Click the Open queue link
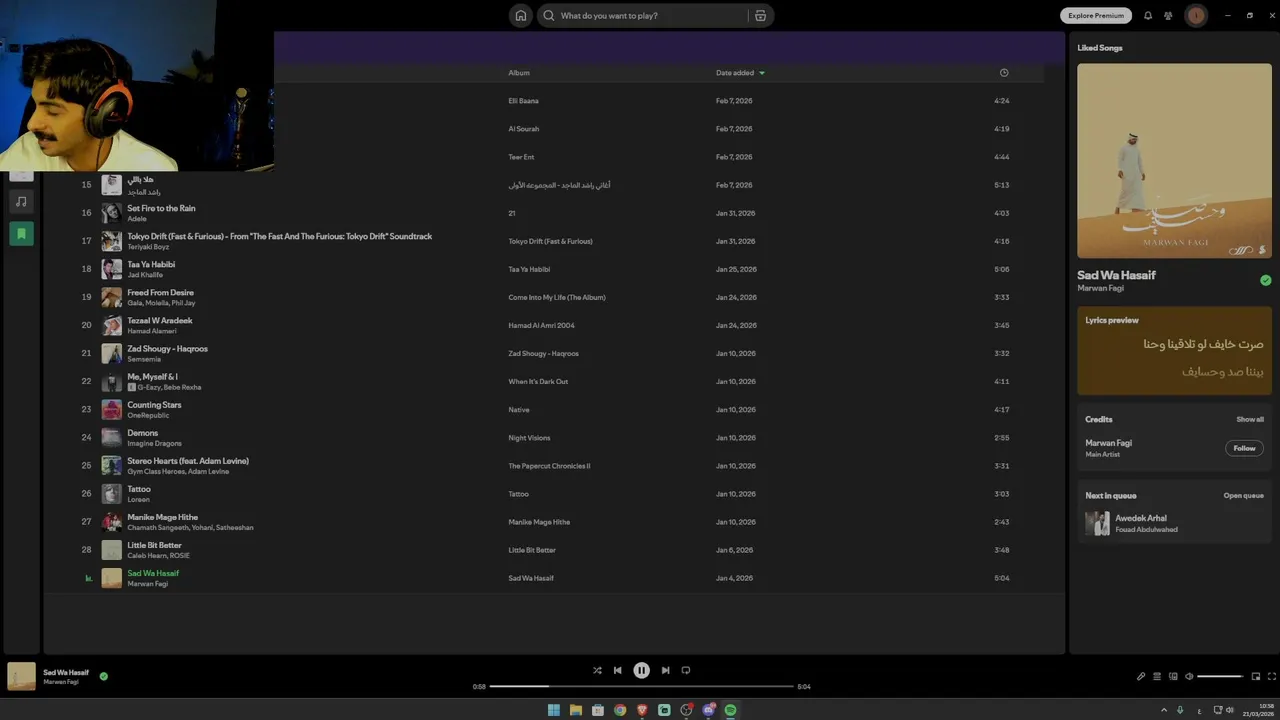This screenshot has height=720, width=1280. click(1243, 496)
